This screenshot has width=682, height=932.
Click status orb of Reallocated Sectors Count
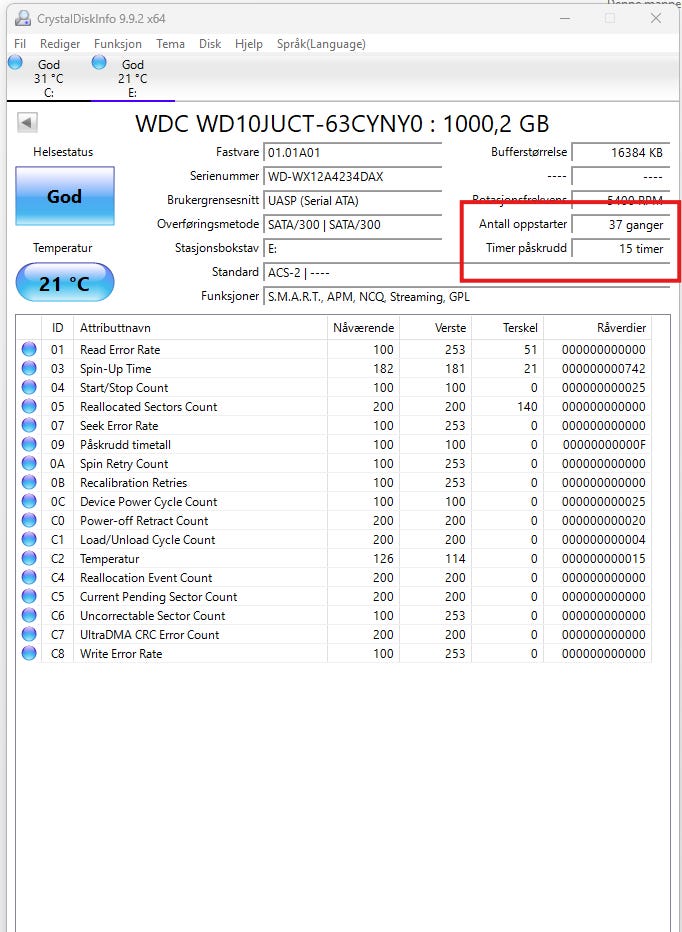(x=29, y=407)
